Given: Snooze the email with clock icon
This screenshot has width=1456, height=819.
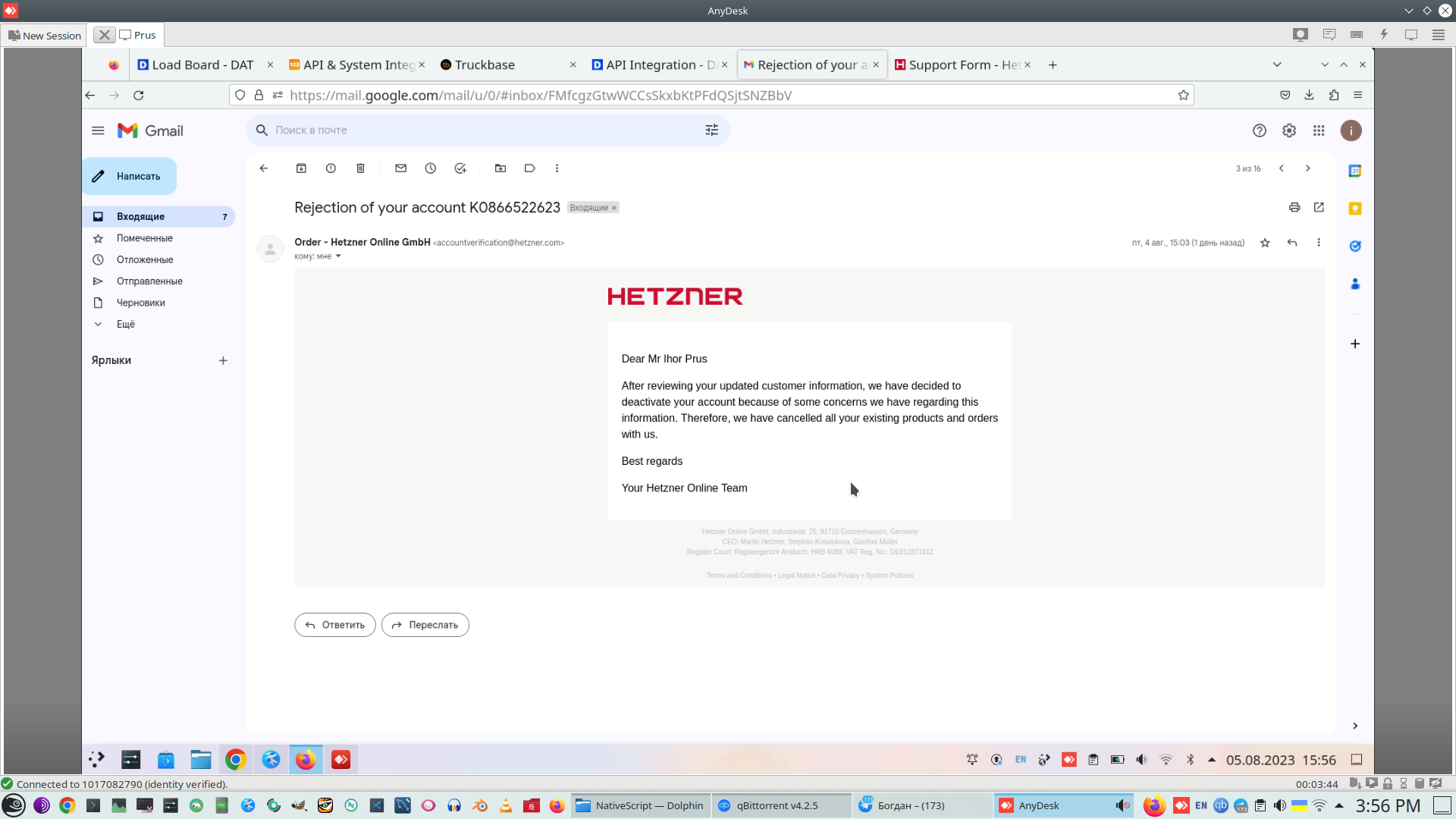Looking at the screenshot, I should (x=430, y=168).
